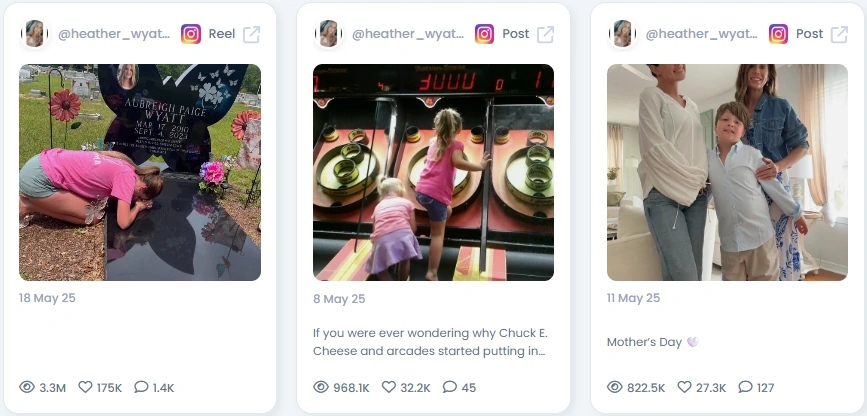Open the username link on the Mother's Day card
This screenshot has width=867, height=416.
pos(701,34)
